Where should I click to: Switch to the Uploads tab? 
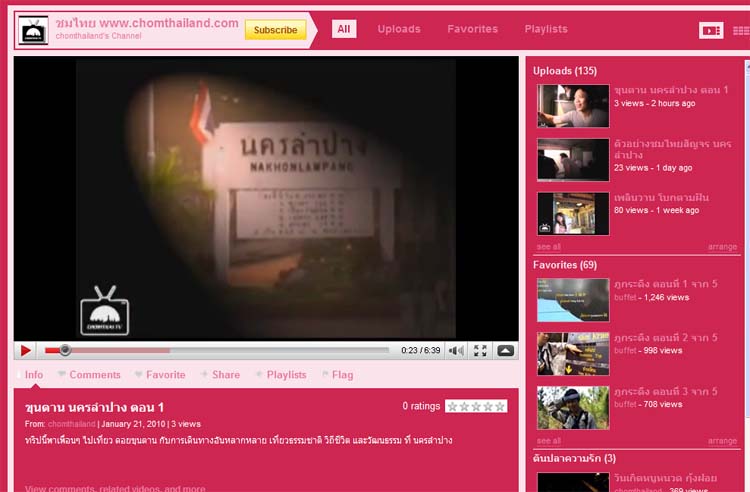(x=399, y=29)
